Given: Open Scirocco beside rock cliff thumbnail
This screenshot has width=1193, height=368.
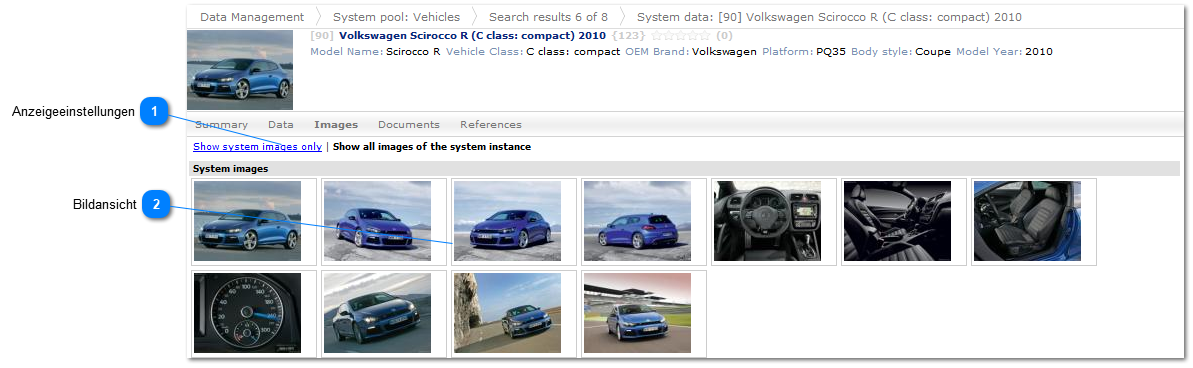Looking at the screenshot, I should 507,313.
